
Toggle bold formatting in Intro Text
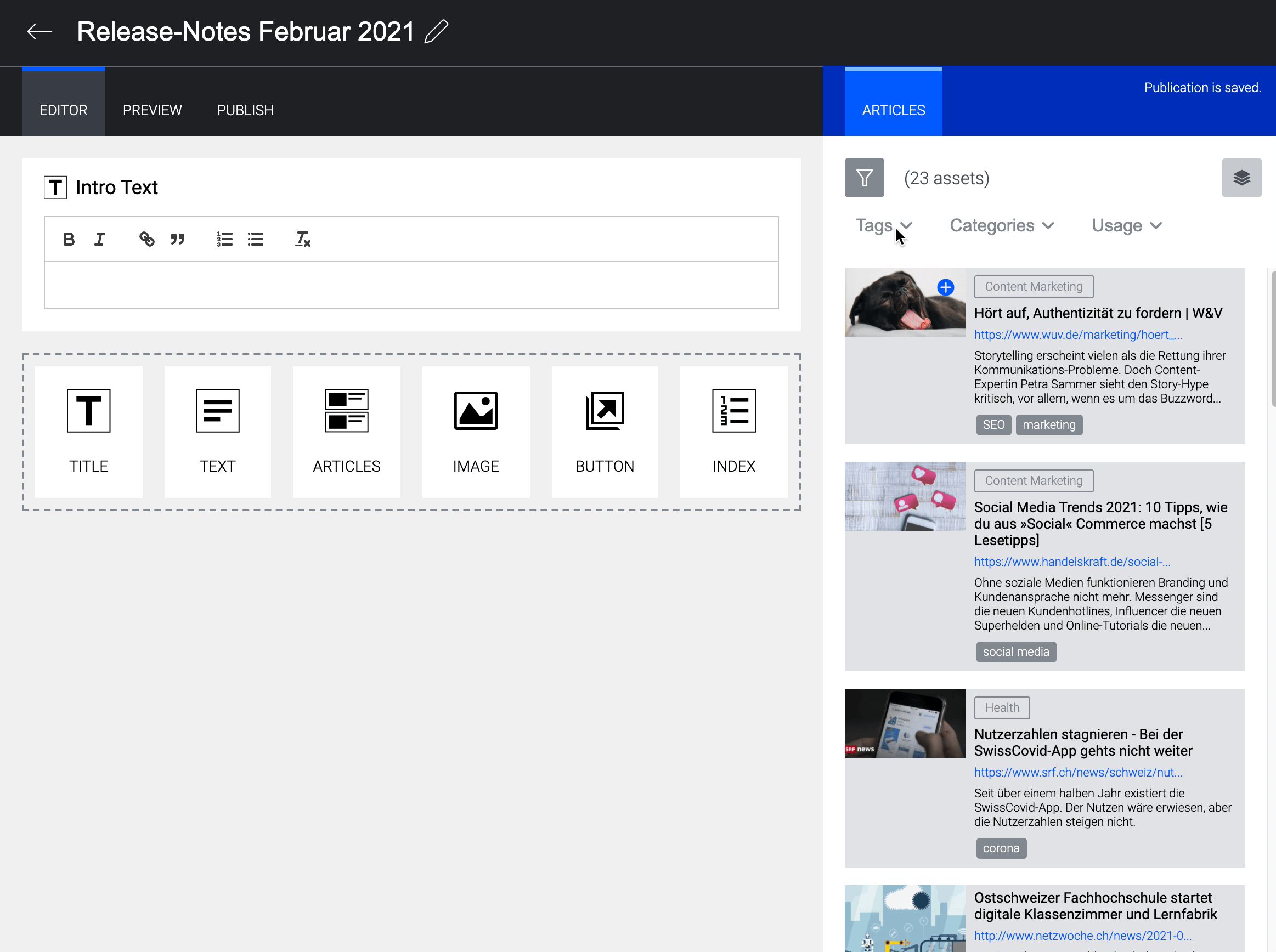pyautogui.click(x=69, y=239)
